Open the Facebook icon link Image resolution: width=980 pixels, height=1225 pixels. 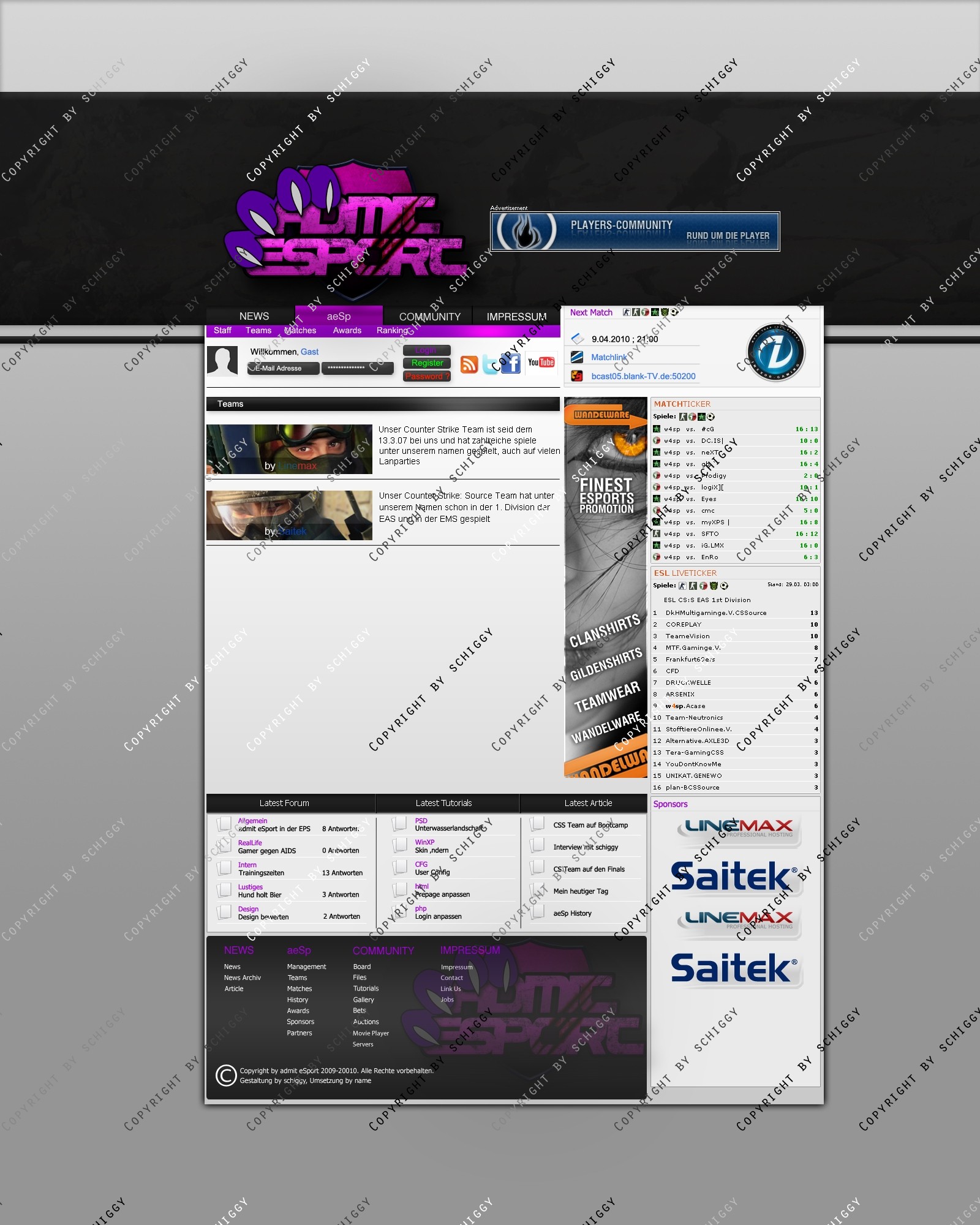(511, 364)
